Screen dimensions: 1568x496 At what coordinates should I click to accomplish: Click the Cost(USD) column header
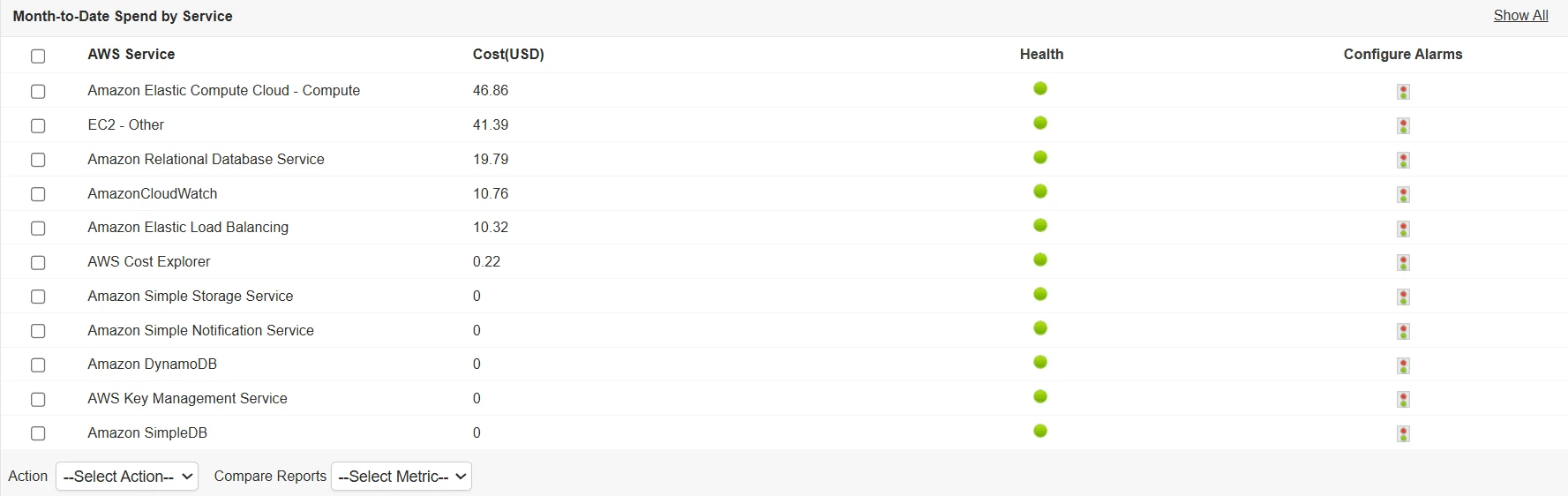pyautogui.click(x=508, y=55)
